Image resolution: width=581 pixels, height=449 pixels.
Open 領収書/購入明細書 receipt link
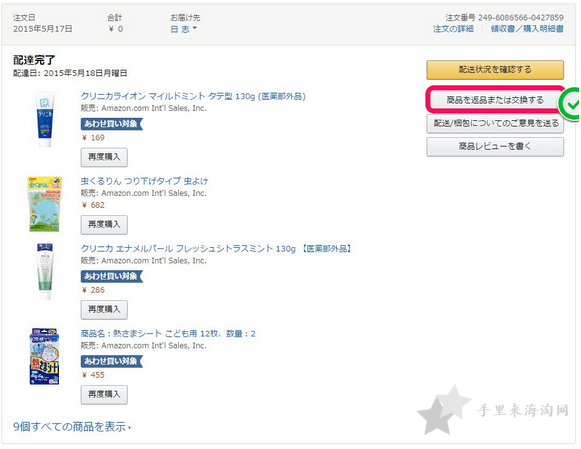[527, 29]
